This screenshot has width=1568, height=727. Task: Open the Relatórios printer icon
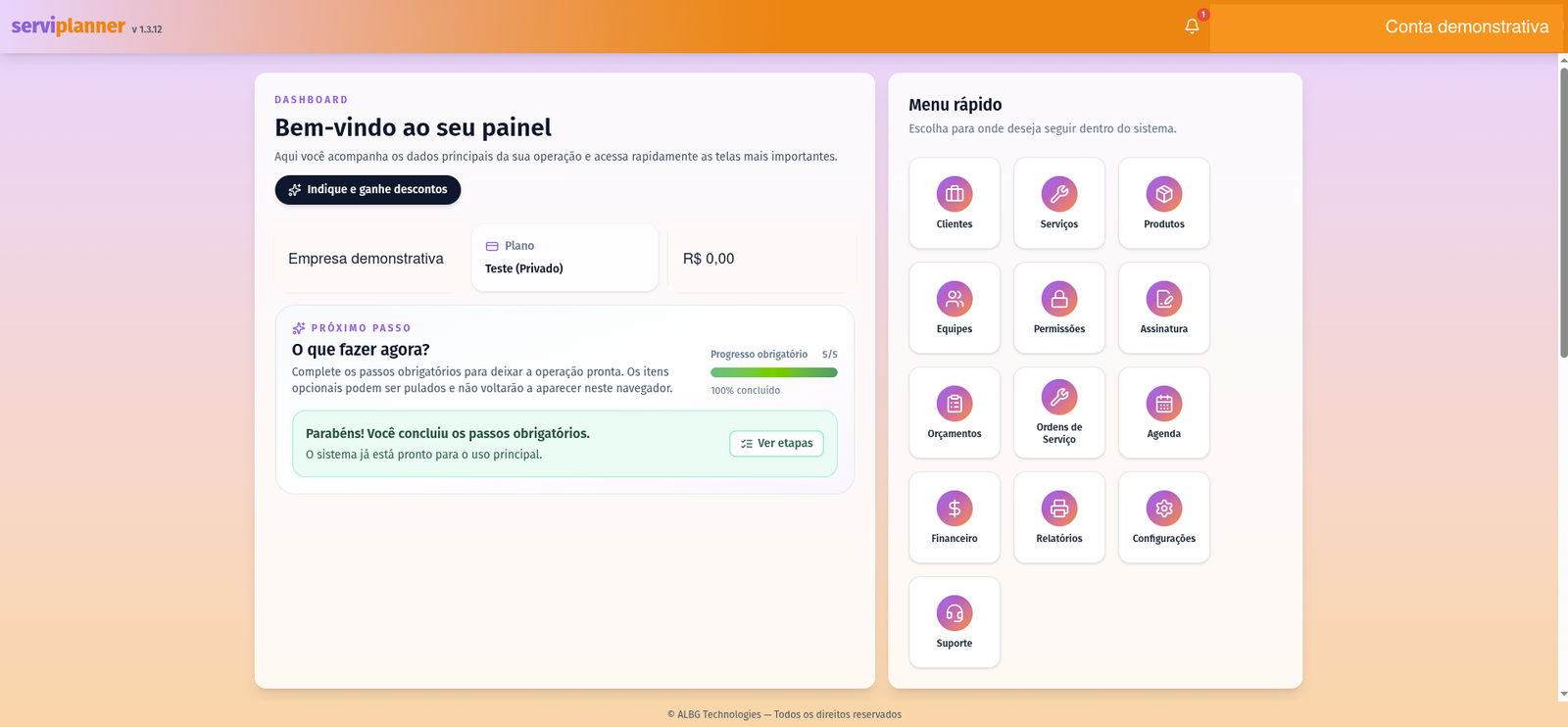pos(1059,509)
